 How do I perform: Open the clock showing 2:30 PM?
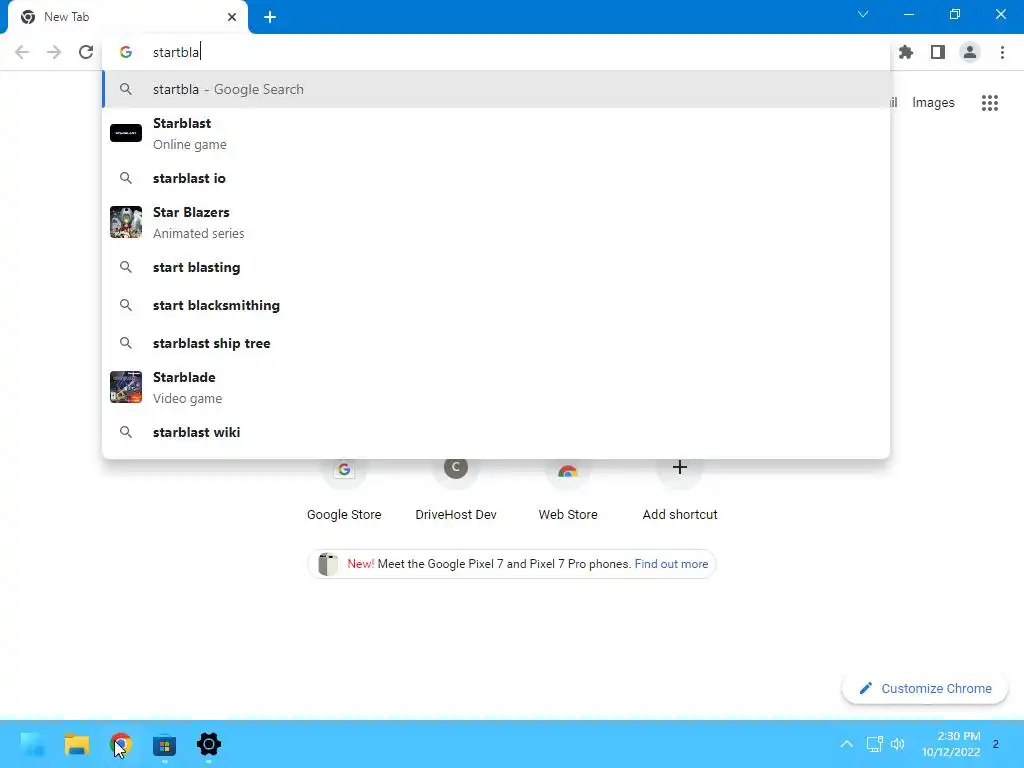click(951, 744)
